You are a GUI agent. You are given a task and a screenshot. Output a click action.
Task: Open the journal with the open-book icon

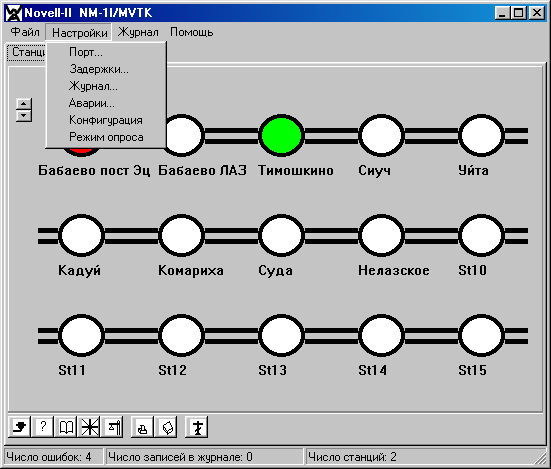pyautogui.click(x=66, y=427)
